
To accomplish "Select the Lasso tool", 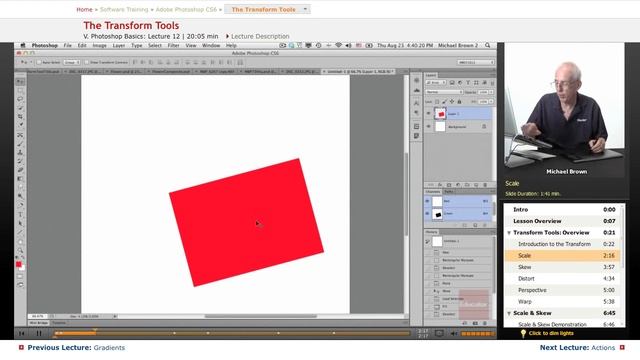I will click(20, 99).
